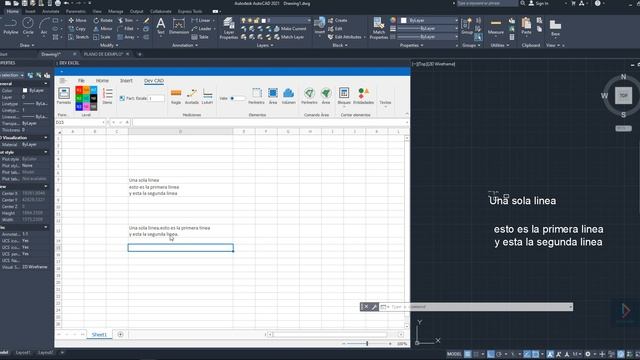Switch to the PLANO DE EJEMPLO drawing tab

click(x=103, y=54)
